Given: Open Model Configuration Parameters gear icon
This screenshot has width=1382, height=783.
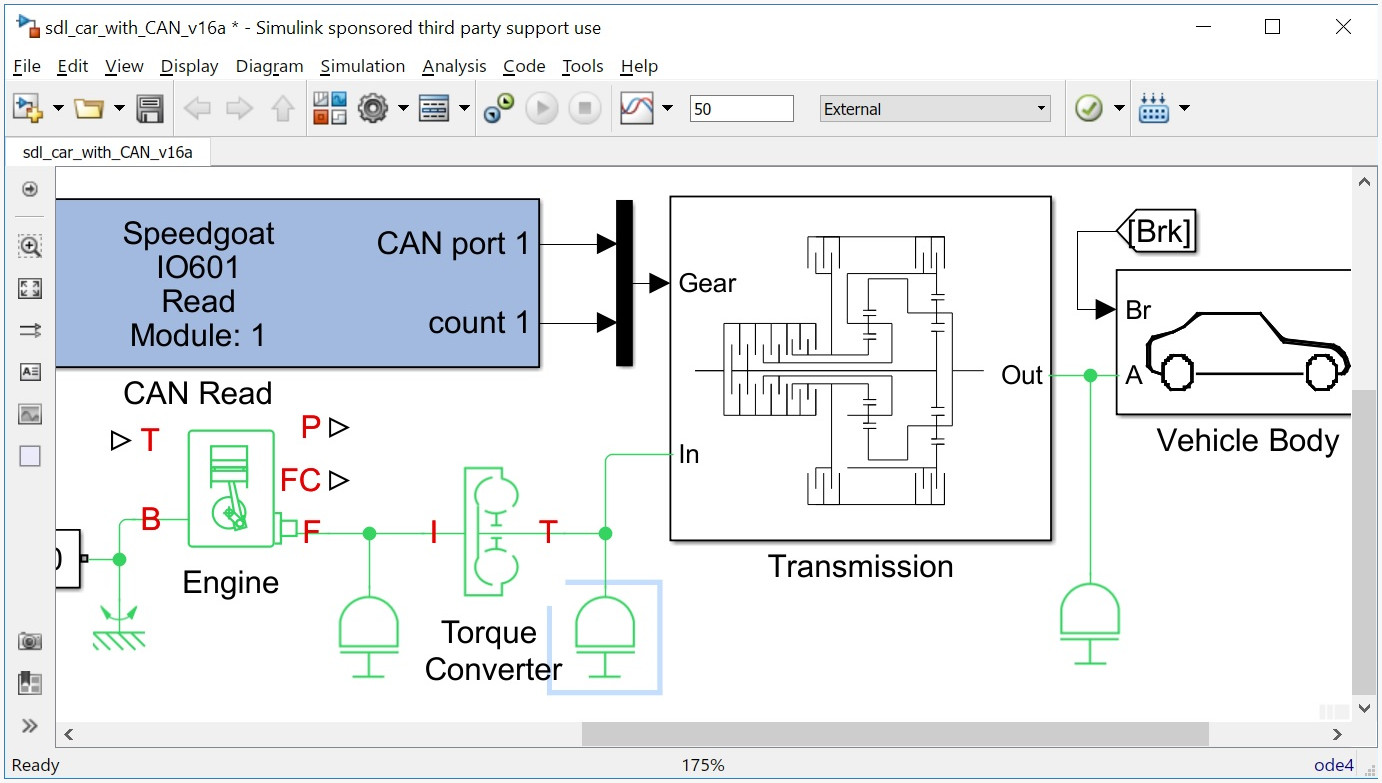Looking at the screenshot, I should tap(375, 108).
